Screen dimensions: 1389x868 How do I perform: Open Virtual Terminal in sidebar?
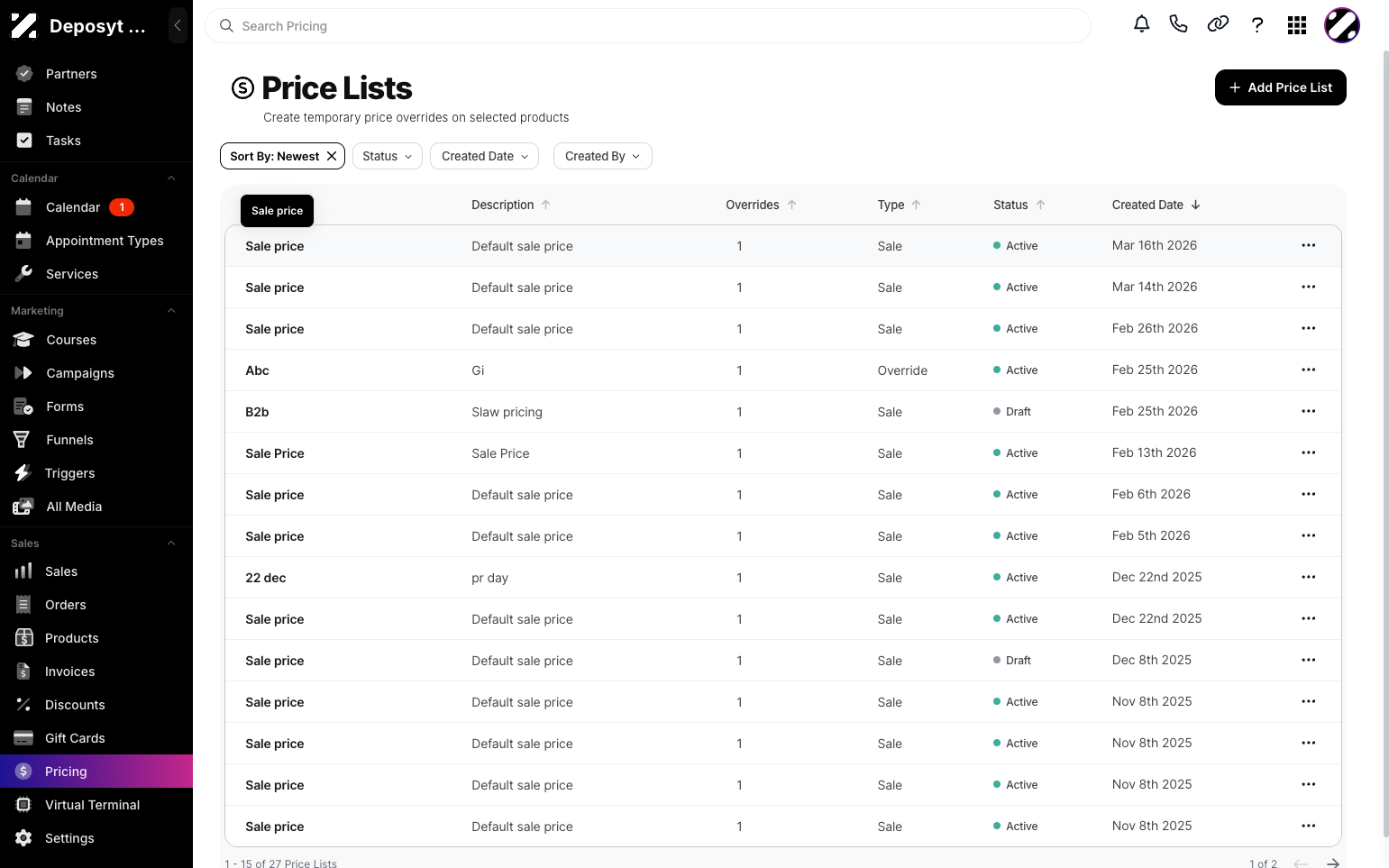(96, 805)
